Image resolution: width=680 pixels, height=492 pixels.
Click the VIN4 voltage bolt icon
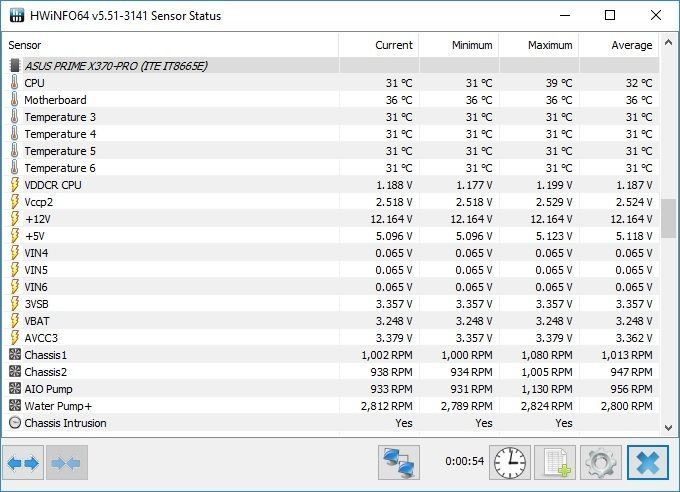pos(15,253)
